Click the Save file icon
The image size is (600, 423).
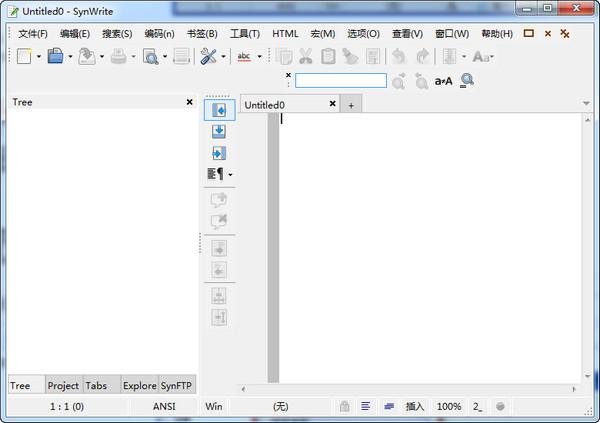point(87,56)
